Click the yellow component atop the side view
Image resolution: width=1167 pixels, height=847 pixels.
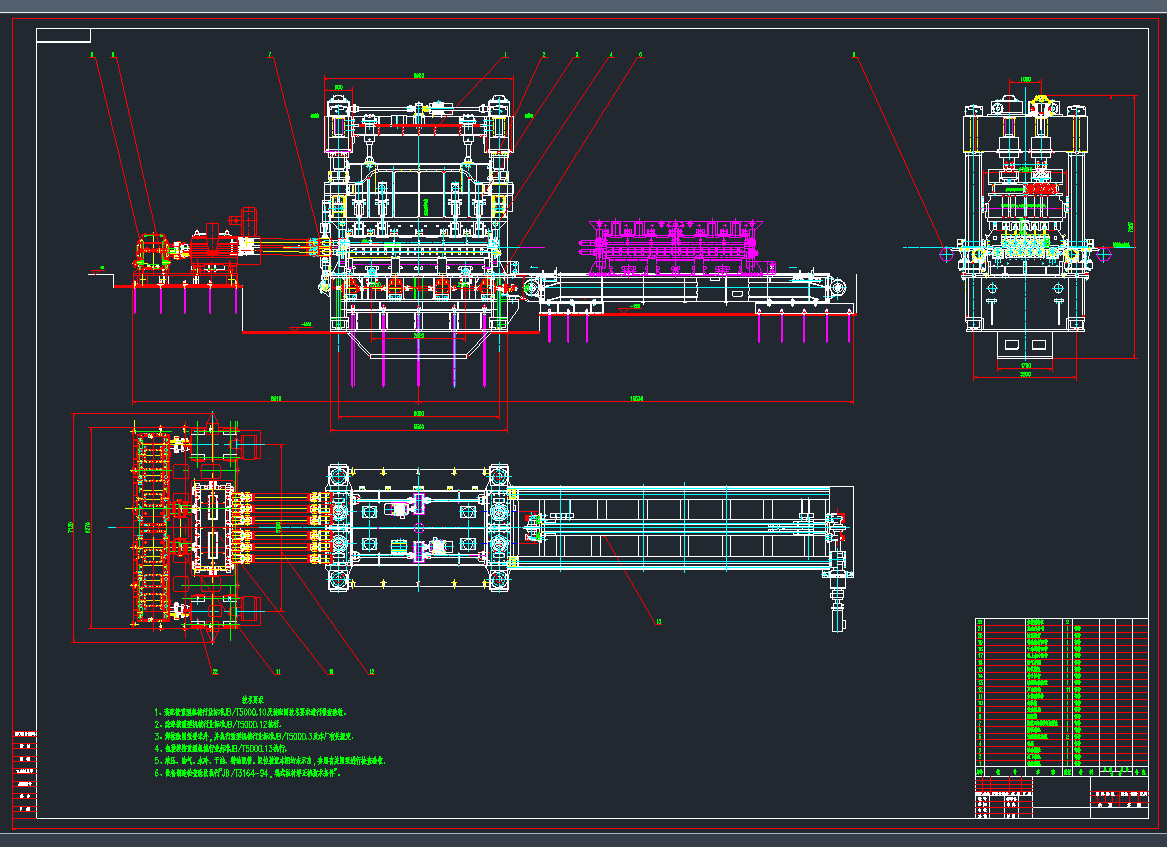[1040, 106]
